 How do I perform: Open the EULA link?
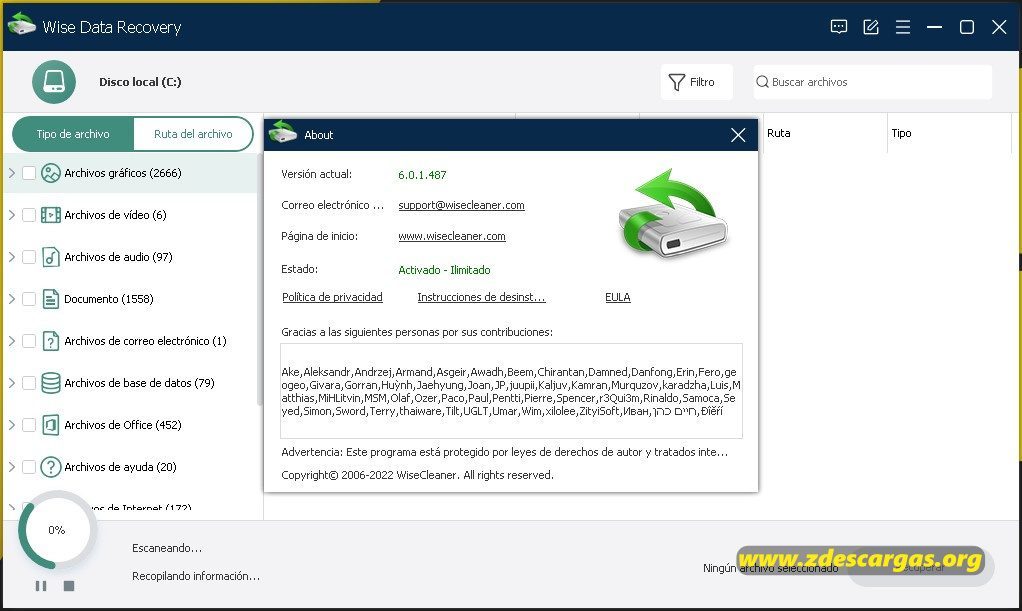(617, 297)
